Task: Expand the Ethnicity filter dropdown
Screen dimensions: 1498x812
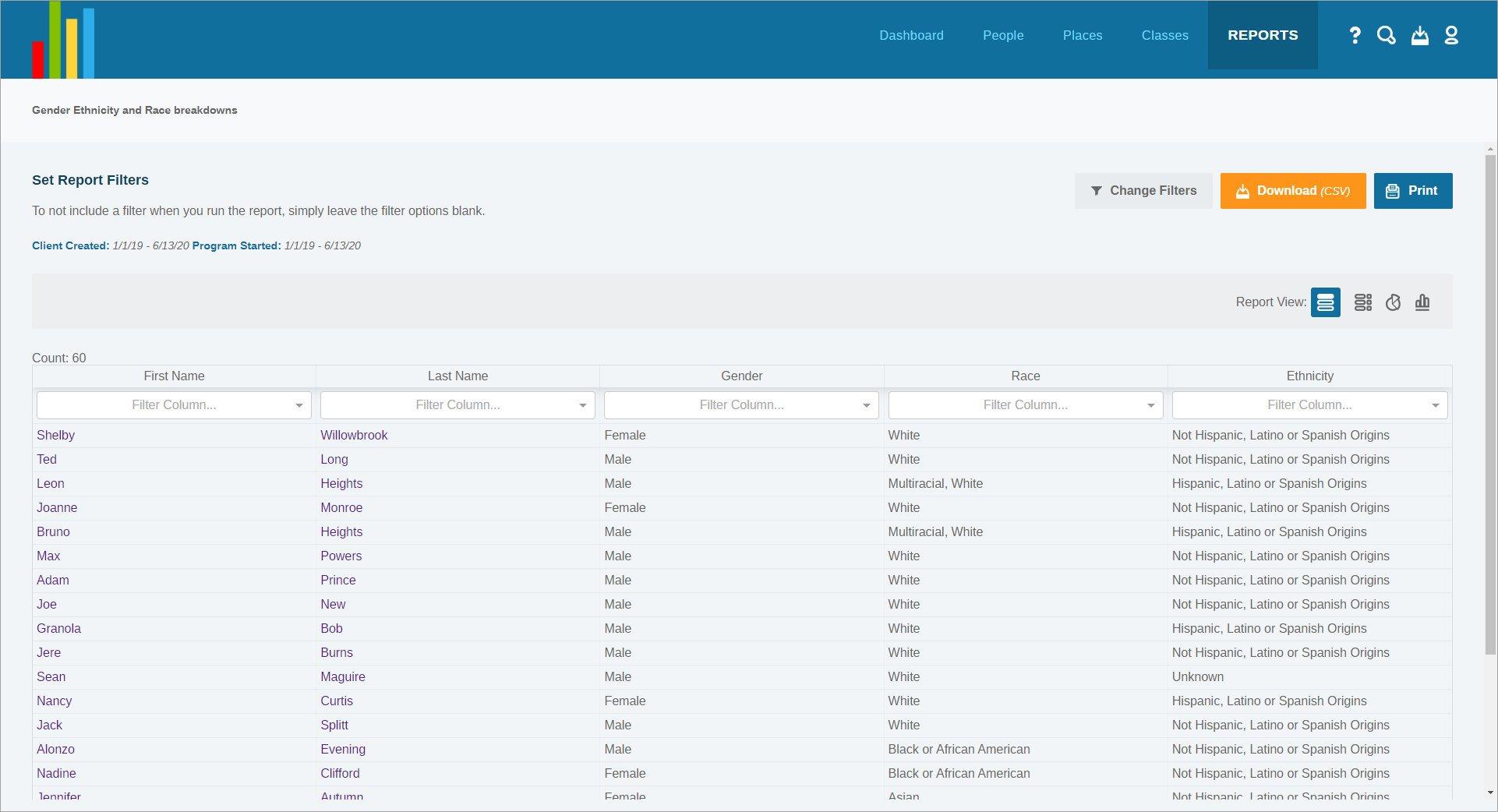Action: [1436, 405]
